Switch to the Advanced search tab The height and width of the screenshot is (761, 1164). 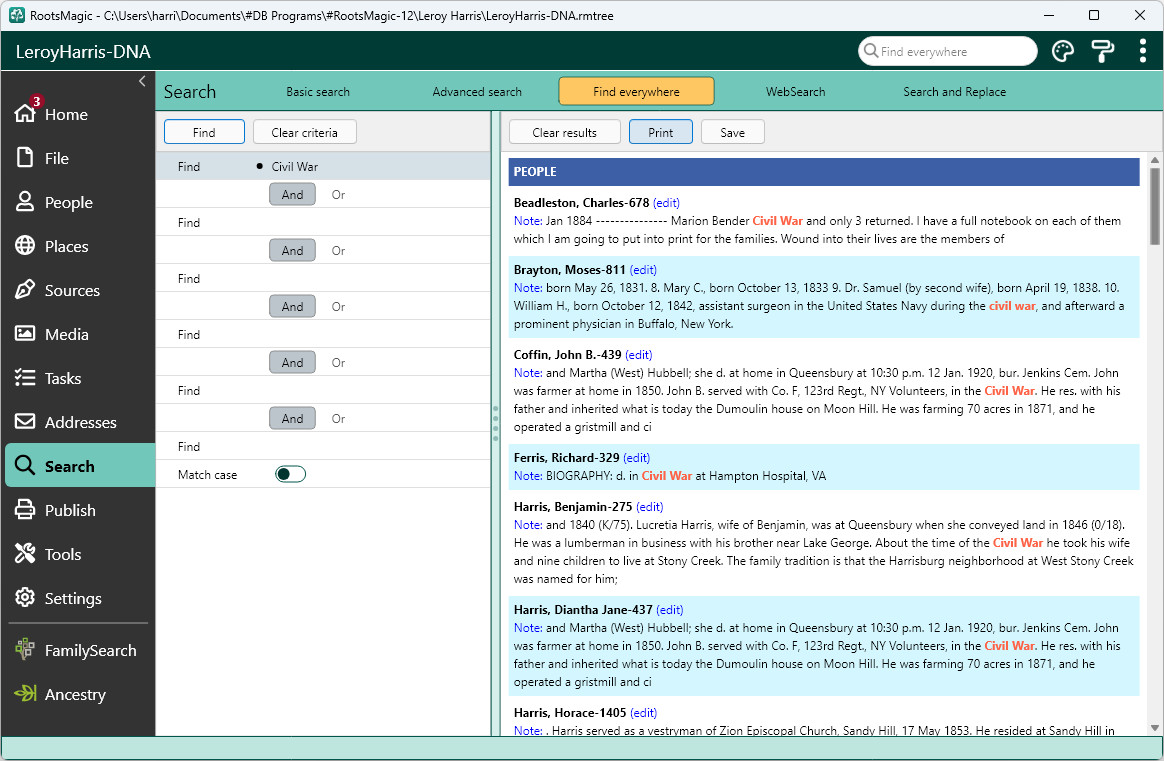[x=477, y=92]
